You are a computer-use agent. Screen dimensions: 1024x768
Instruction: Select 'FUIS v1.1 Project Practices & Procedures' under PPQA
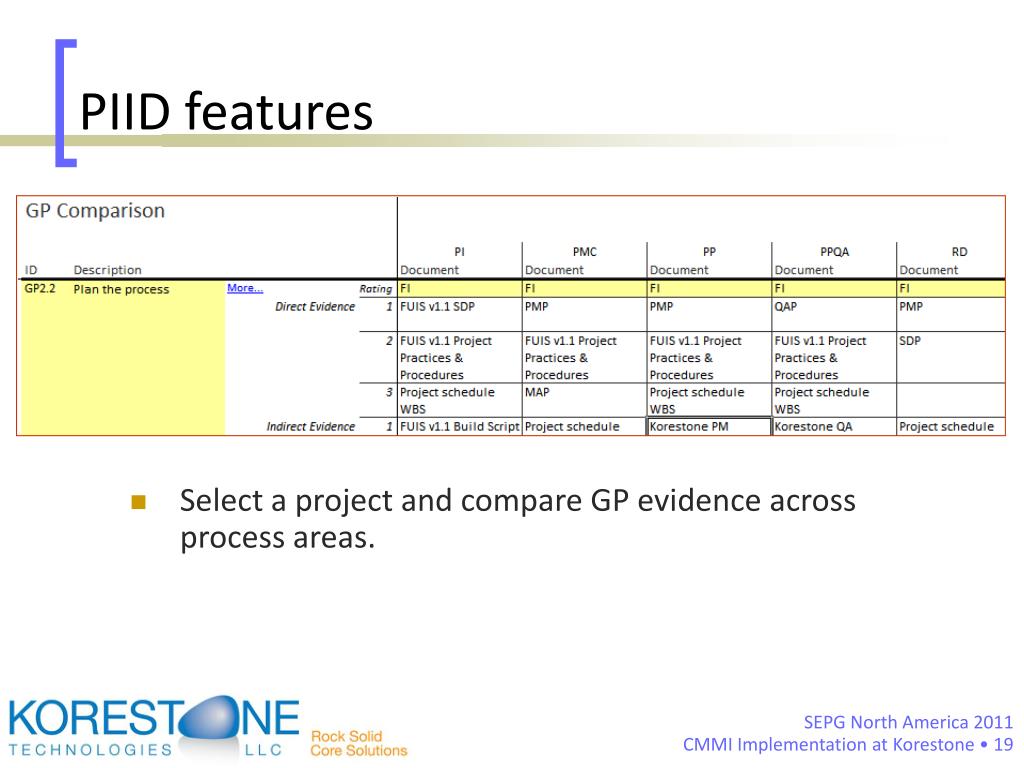pyautogui.click(x=834, y=357)
